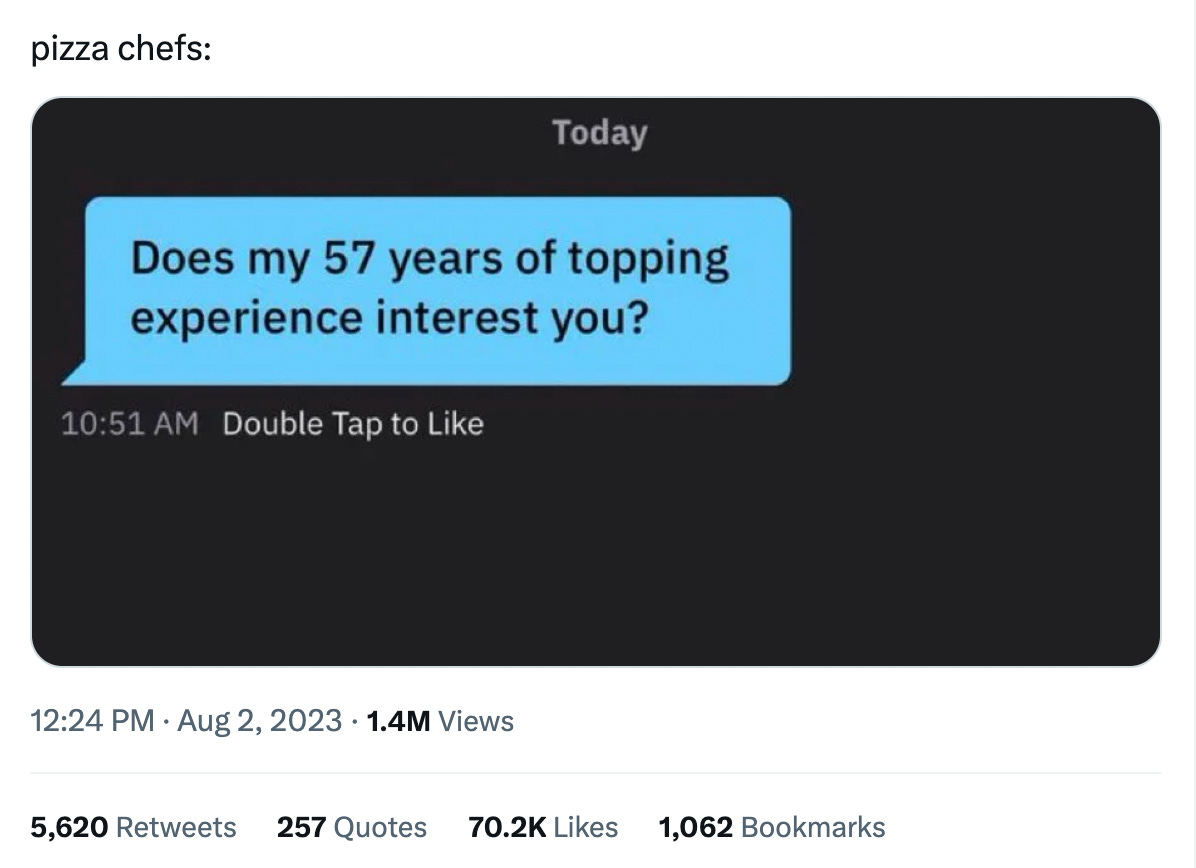This screenshot has height=868, width=1196.
Task: Open the 257 Quotes list
Action: [x=352, y=827]
